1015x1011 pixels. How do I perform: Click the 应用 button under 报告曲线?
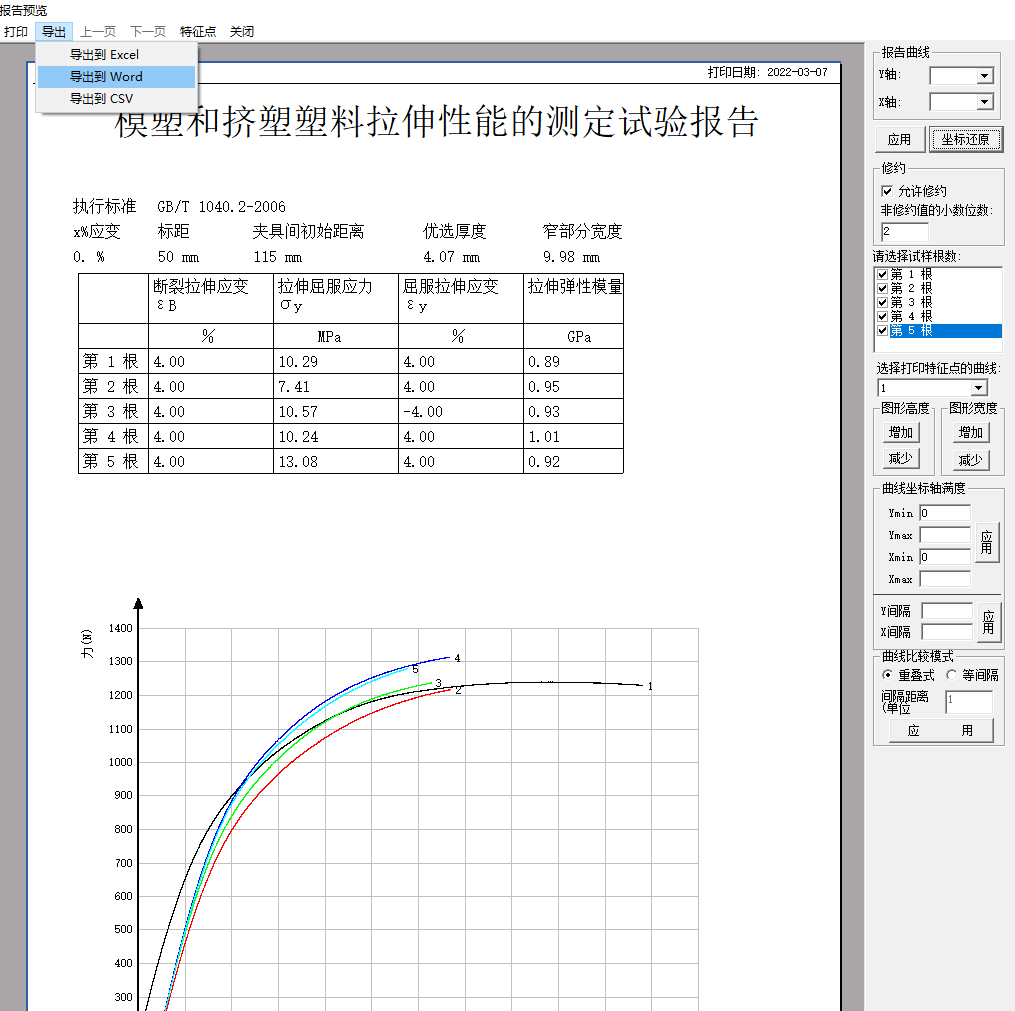click(x=900, y=140)
